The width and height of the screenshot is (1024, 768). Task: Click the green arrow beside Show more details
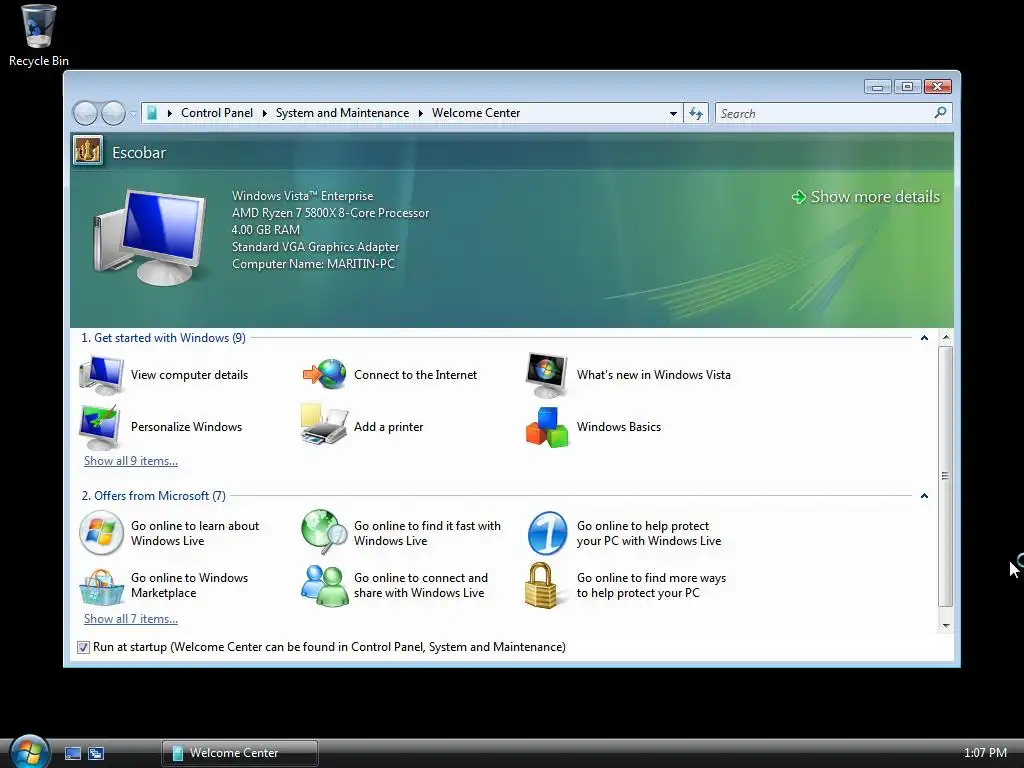pyautogui.click(x=798, y=197)
